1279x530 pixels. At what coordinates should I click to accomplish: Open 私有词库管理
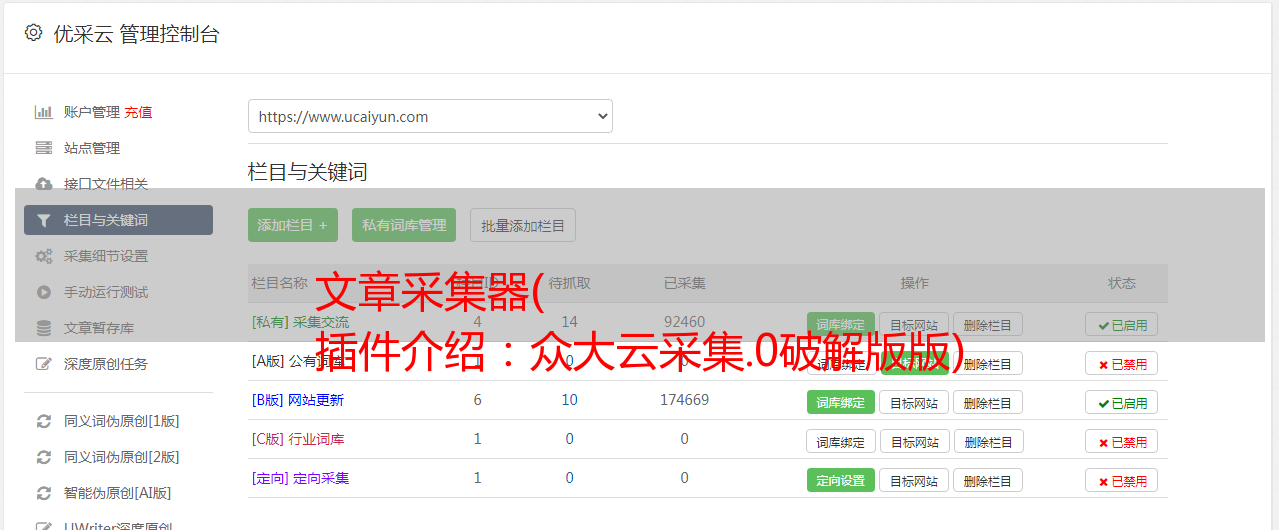point(404,225)
